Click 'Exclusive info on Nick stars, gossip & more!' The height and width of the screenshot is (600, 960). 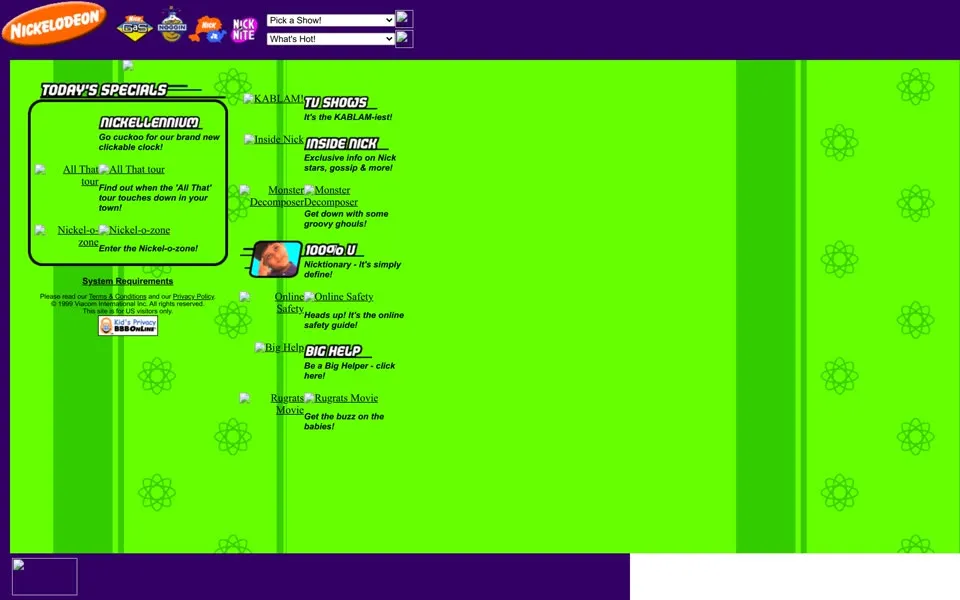(350, 163)
